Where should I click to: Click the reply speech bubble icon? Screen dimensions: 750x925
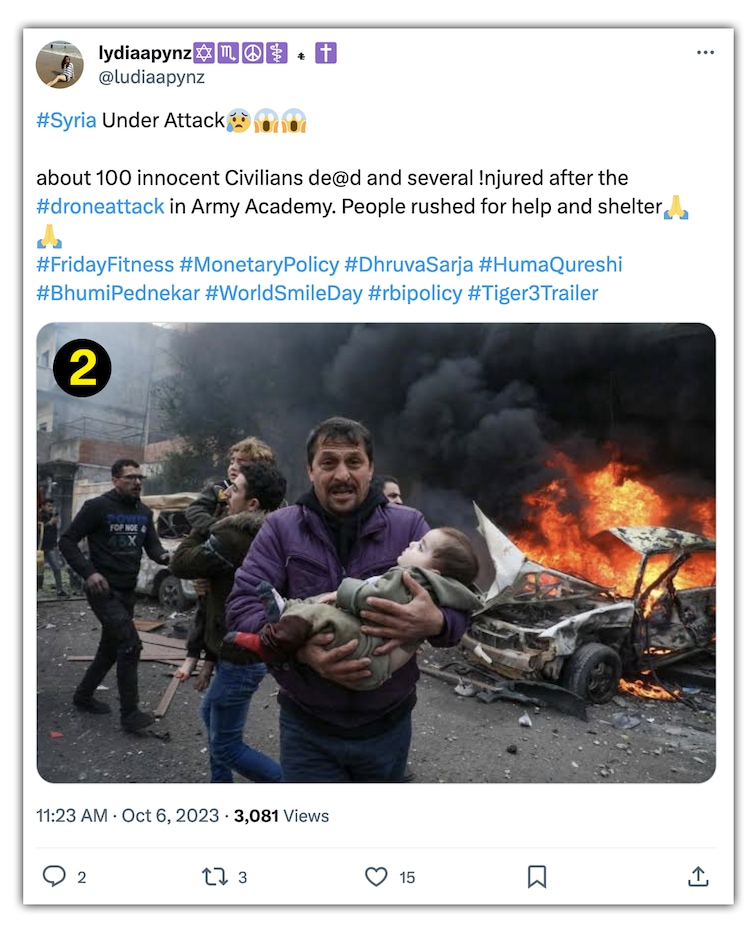[x=54, y=876]
